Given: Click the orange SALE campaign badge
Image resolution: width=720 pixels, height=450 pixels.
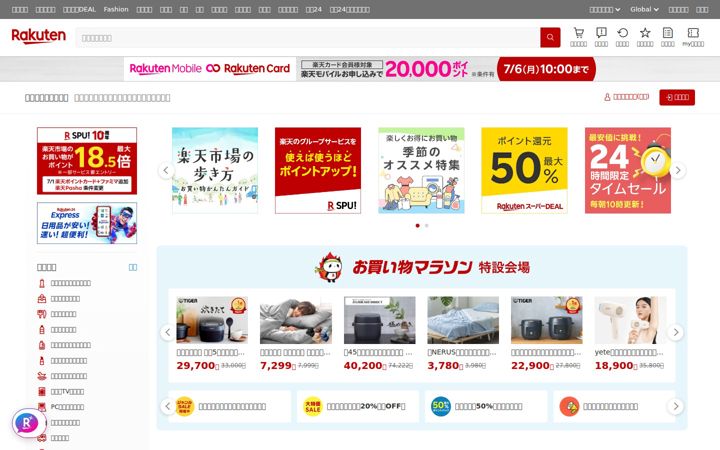Looking at the screenshot, I should (184, 406).
